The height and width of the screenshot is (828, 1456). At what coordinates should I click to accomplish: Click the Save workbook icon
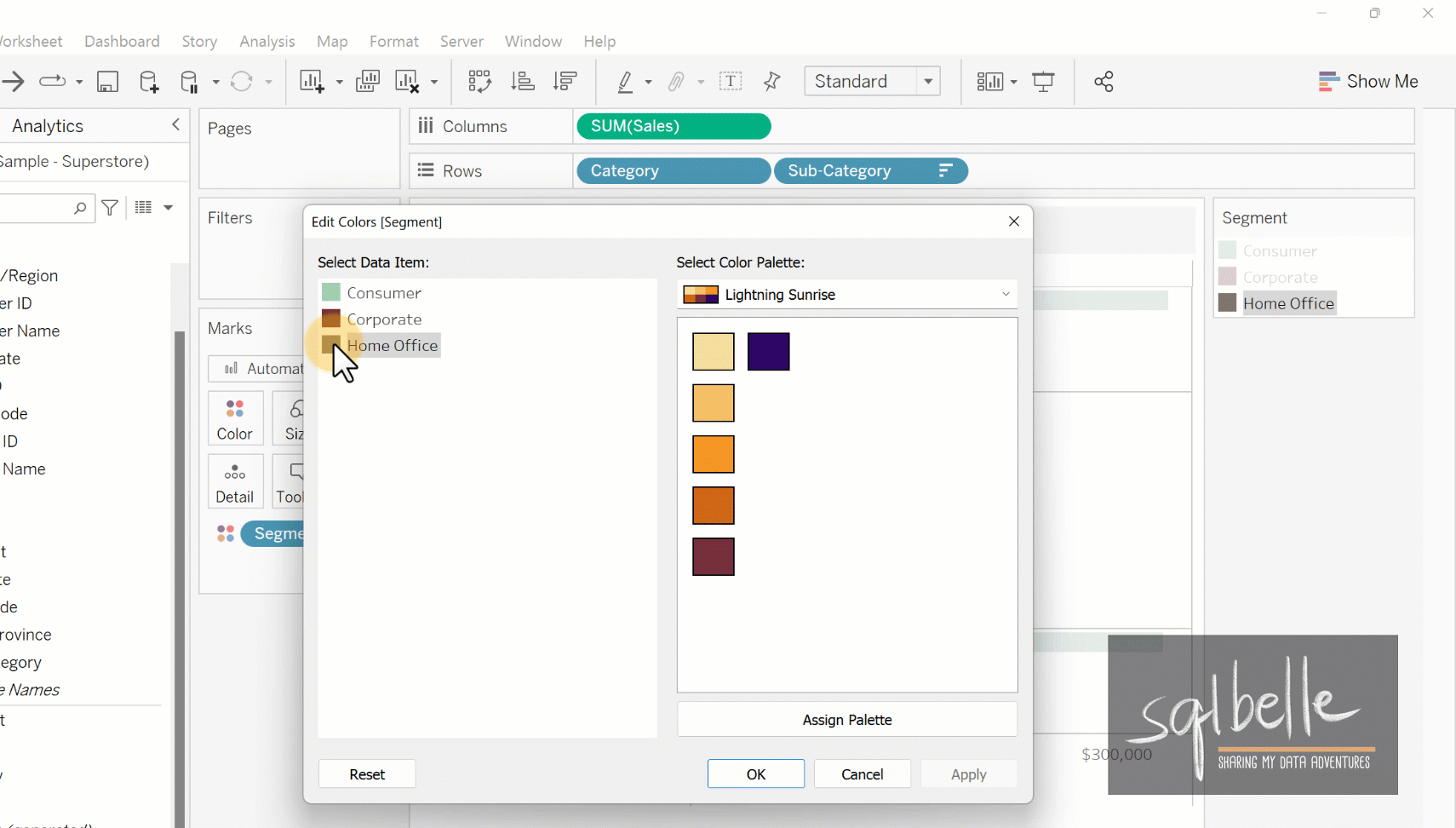tap(107, 82)
